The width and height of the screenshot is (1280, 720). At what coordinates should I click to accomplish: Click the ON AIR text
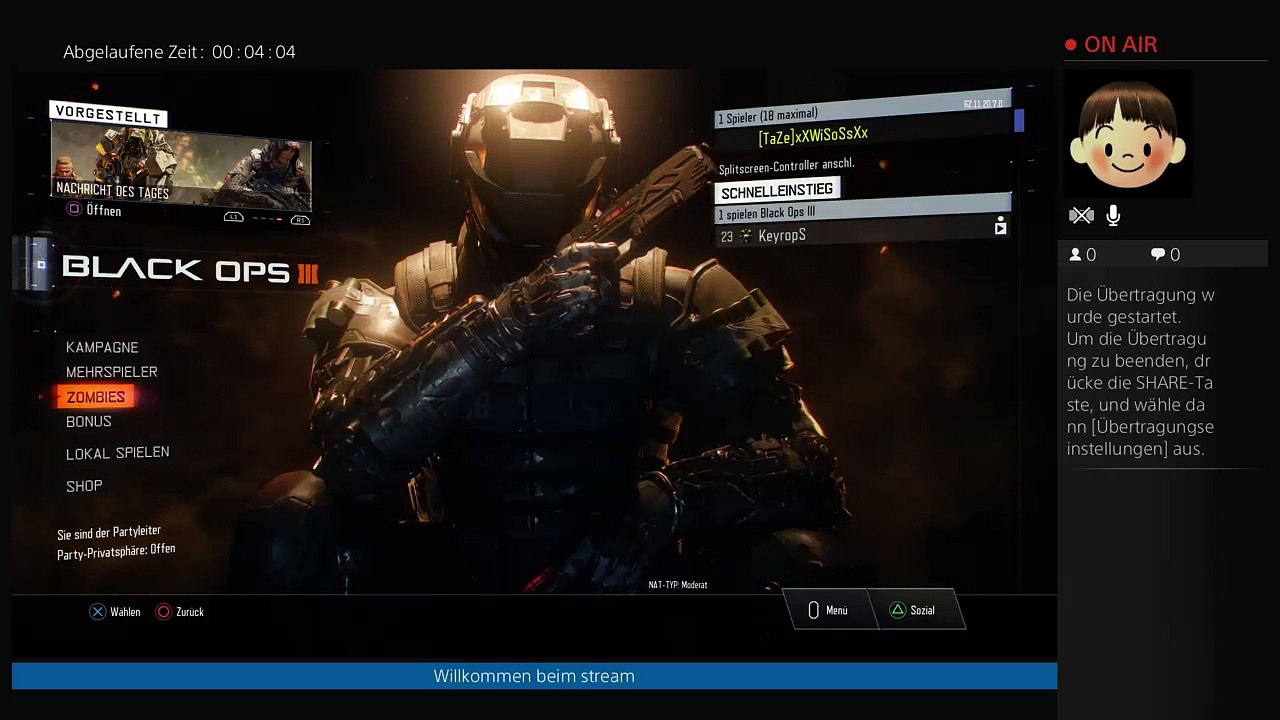tap(1121, 45)
